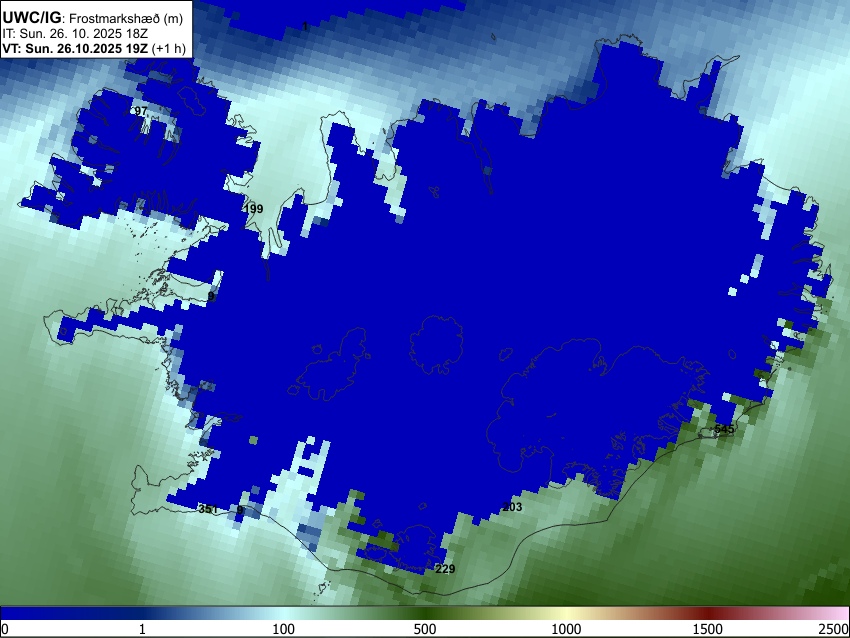Click the '2500' label of the color scale

point(834,629)
